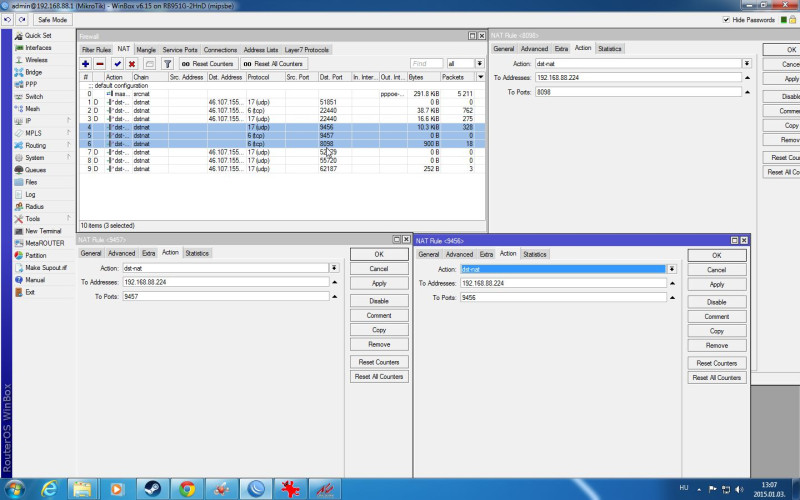This screenshot has height=500, width=800.
Task: Switch to Filter Rules tab
Action: 96,49
